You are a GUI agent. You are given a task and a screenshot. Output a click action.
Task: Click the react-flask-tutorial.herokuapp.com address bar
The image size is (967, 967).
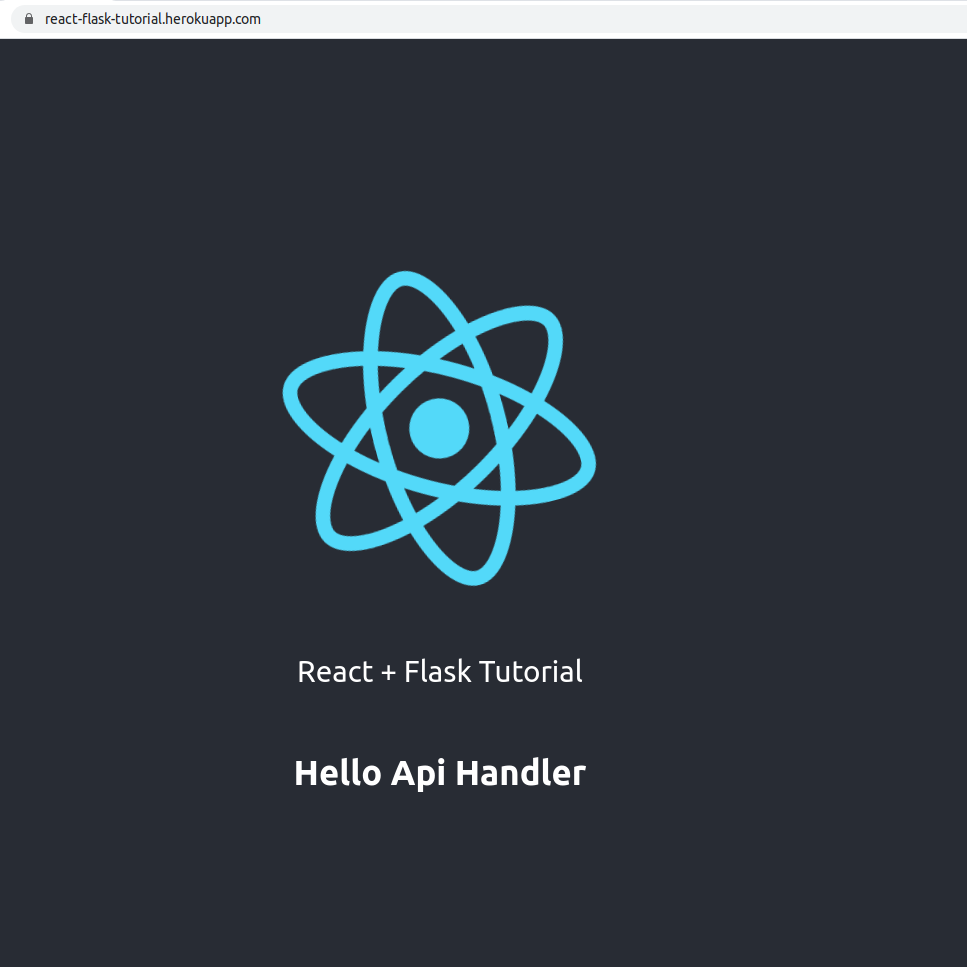(488, 19)
